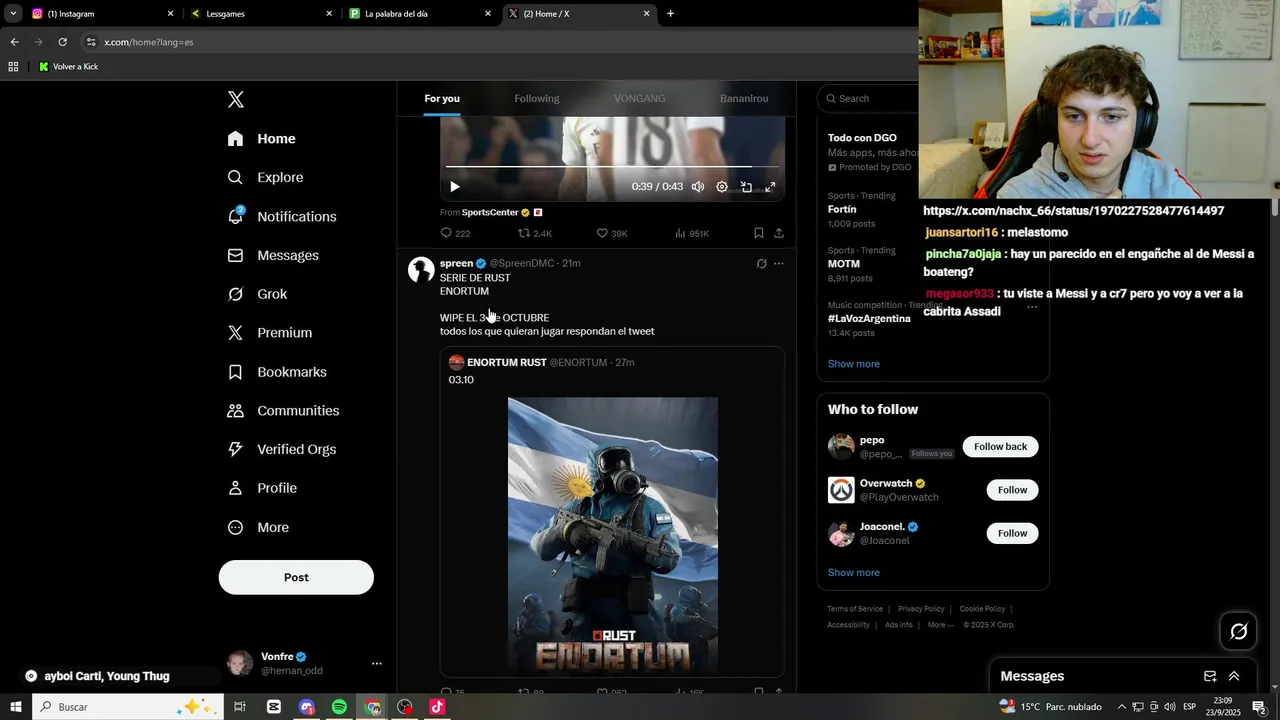
Task: View analytics showing 951K views
Action: coord(691,233)
